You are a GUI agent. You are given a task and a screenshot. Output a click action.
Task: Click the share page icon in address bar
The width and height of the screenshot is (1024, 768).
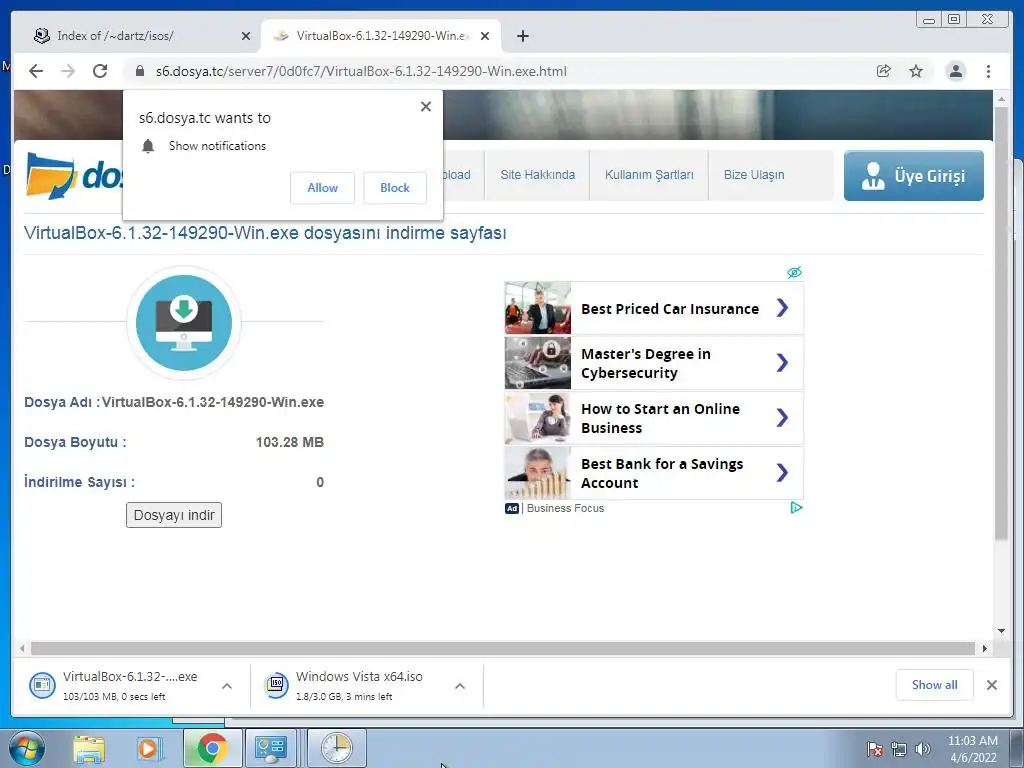click(884, 71)
